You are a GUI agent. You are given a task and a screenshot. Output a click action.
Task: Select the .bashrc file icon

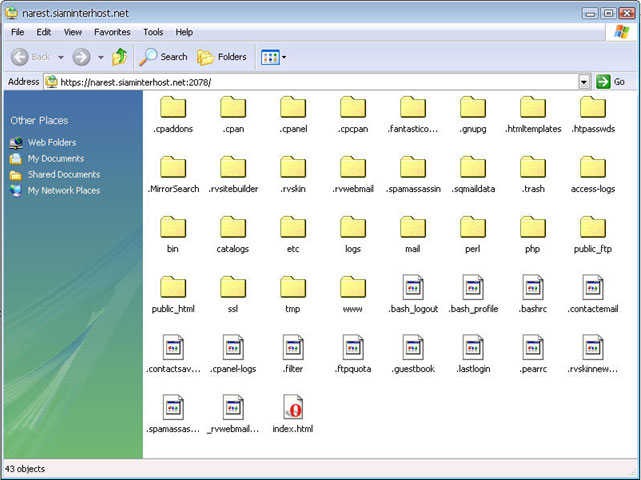point(533,288)
